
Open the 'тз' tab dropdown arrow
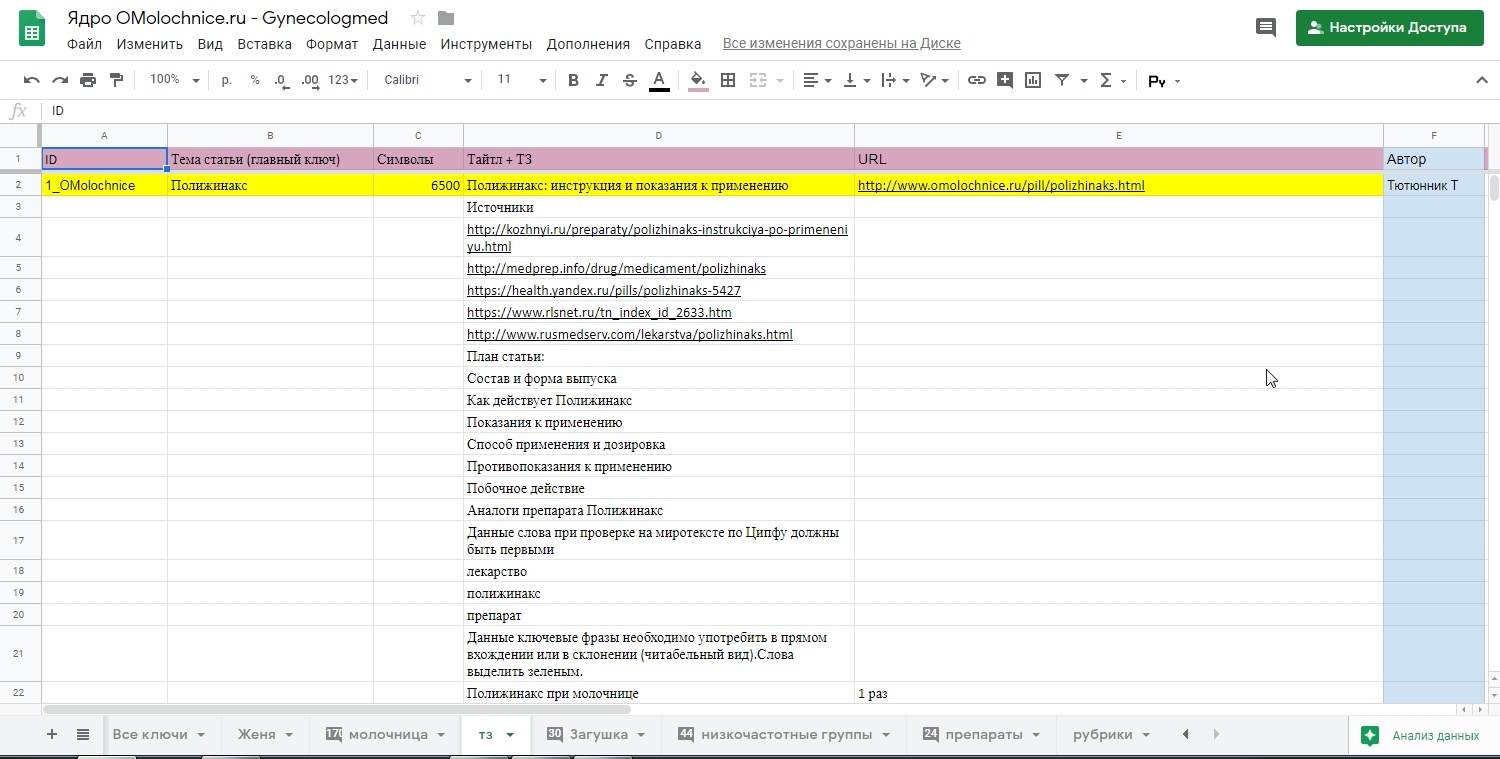pyautogui.click(x=510, y=735)
